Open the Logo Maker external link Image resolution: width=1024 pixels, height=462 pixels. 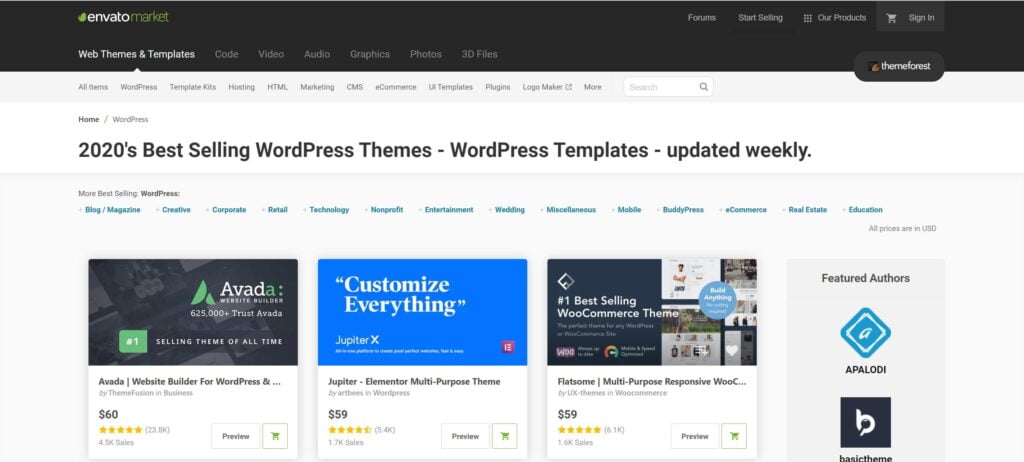click(x=547, y=87)
